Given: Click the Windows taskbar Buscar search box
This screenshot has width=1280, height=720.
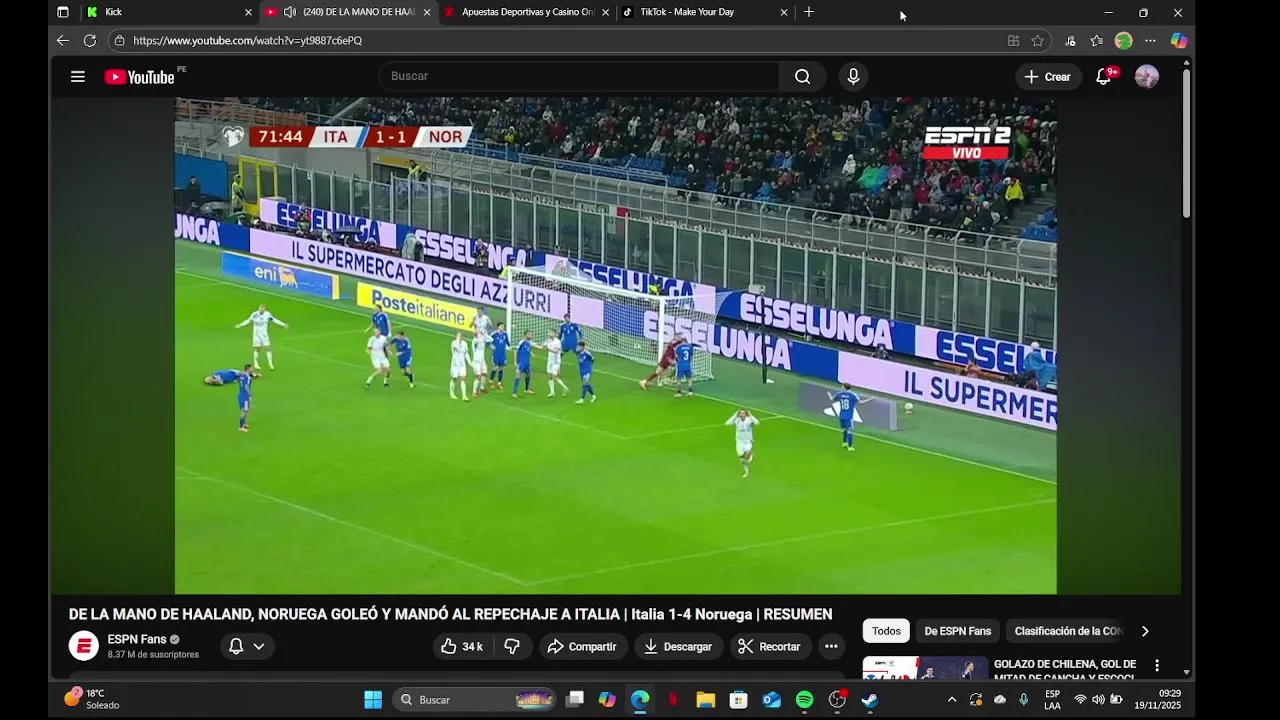Looking at the screenshot, I should [x=476, y=700].
